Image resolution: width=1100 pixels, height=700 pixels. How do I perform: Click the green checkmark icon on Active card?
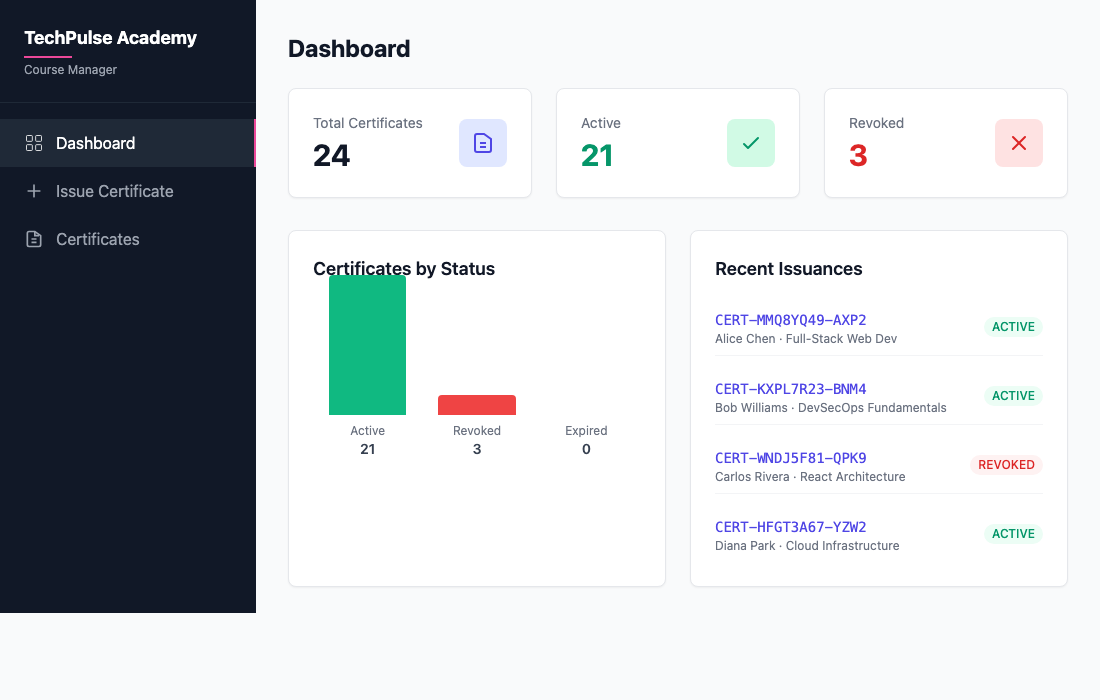tap(751, 143)
